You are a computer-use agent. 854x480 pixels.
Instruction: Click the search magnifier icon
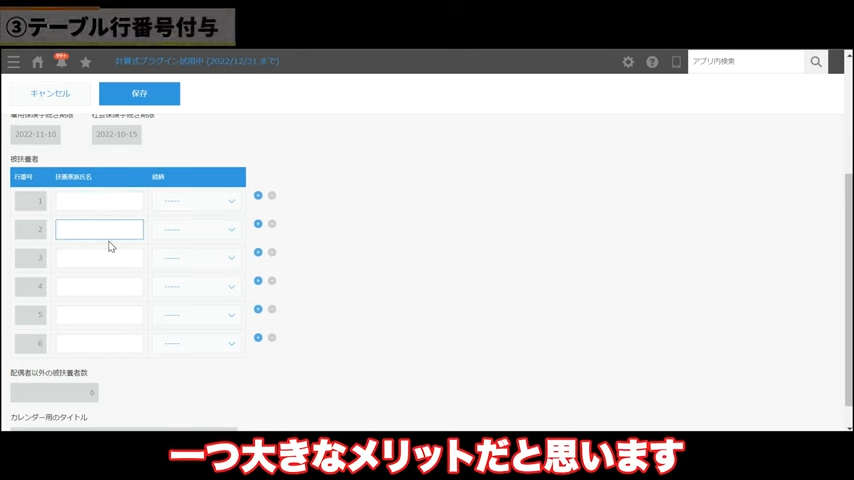coord(816,62)
